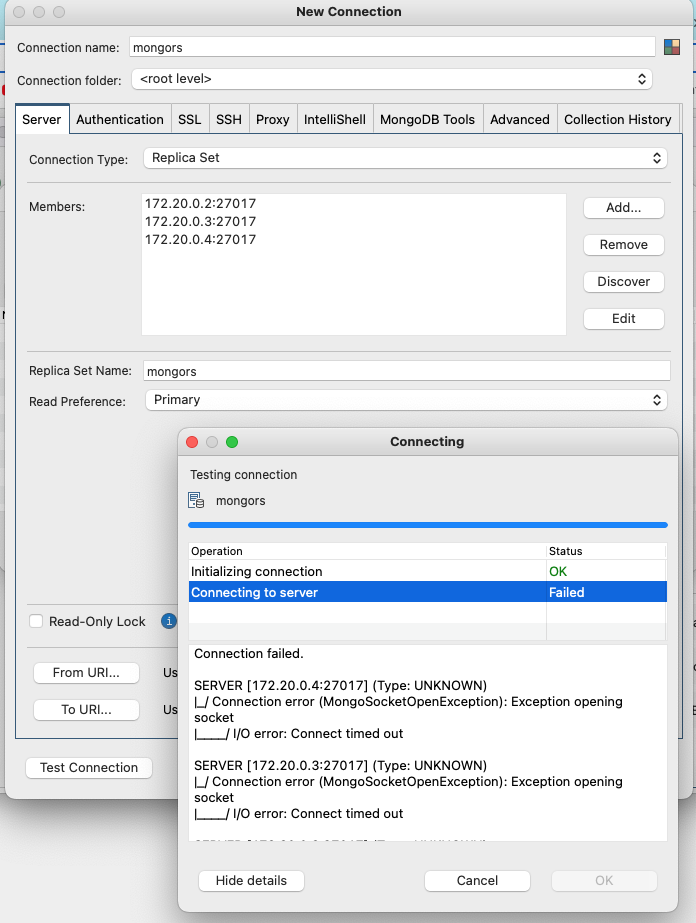Click the mongors database icon in Connecting dialog
Screen dimensions: 696x923
[197, 500]
